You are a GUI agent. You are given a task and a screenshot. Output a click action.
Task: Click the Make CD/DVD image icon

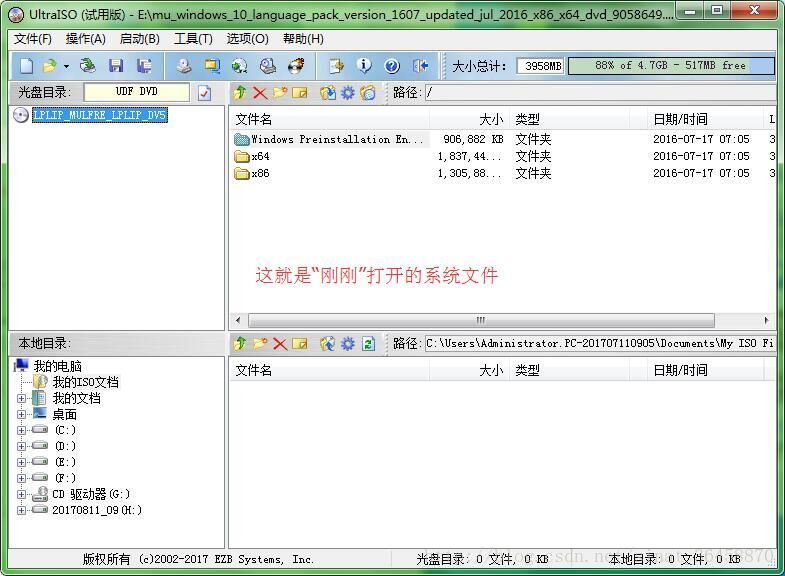[x=184, y=66]
